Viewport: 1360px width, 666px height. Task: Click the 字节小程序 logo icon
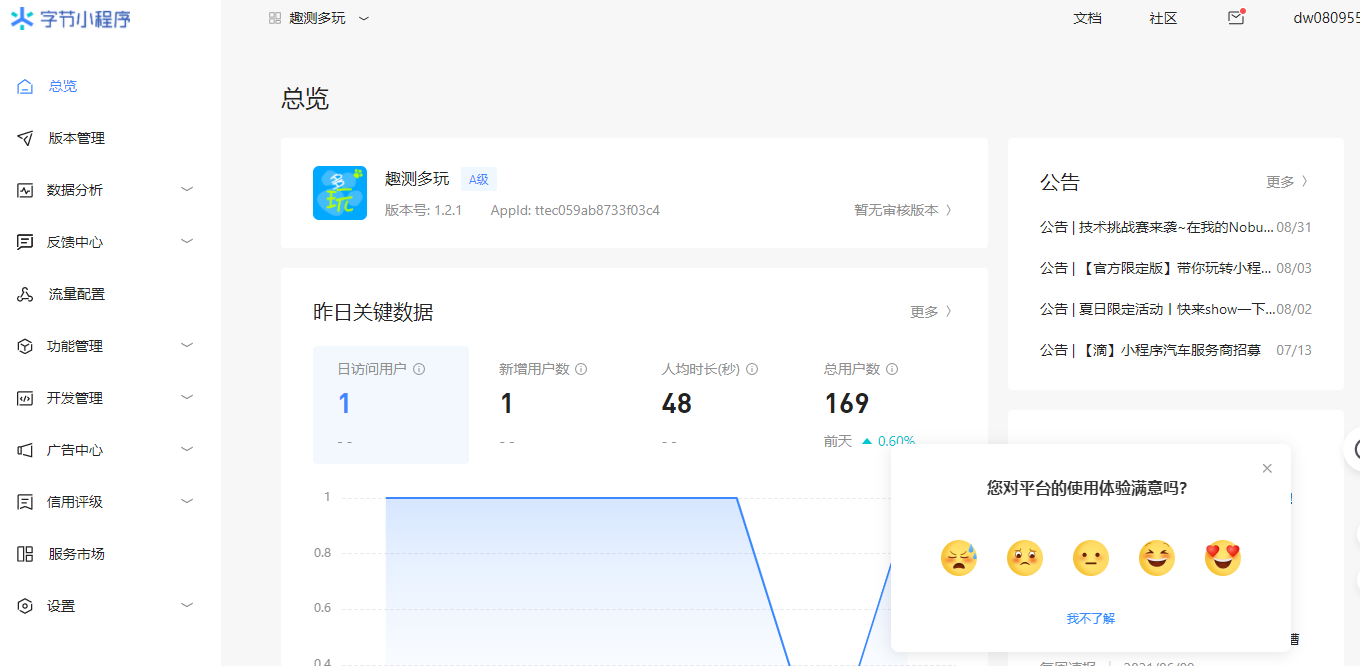tap(22, 19)
